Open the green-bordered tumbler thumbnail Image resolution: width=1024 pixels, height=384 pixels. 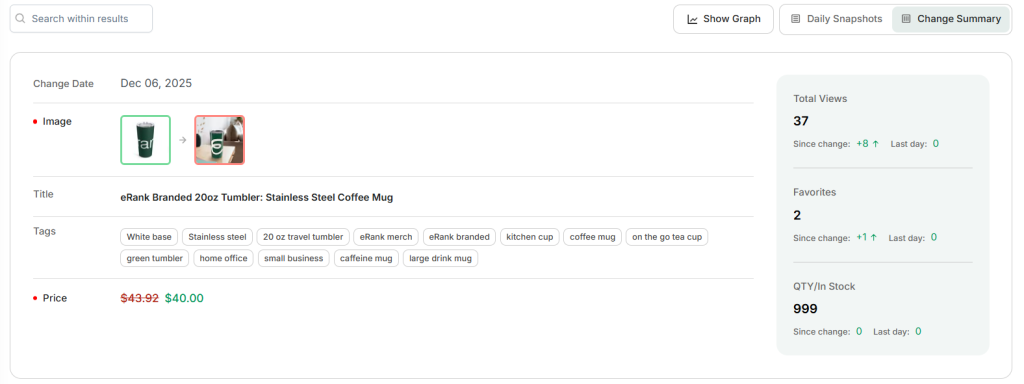(146, 140)
